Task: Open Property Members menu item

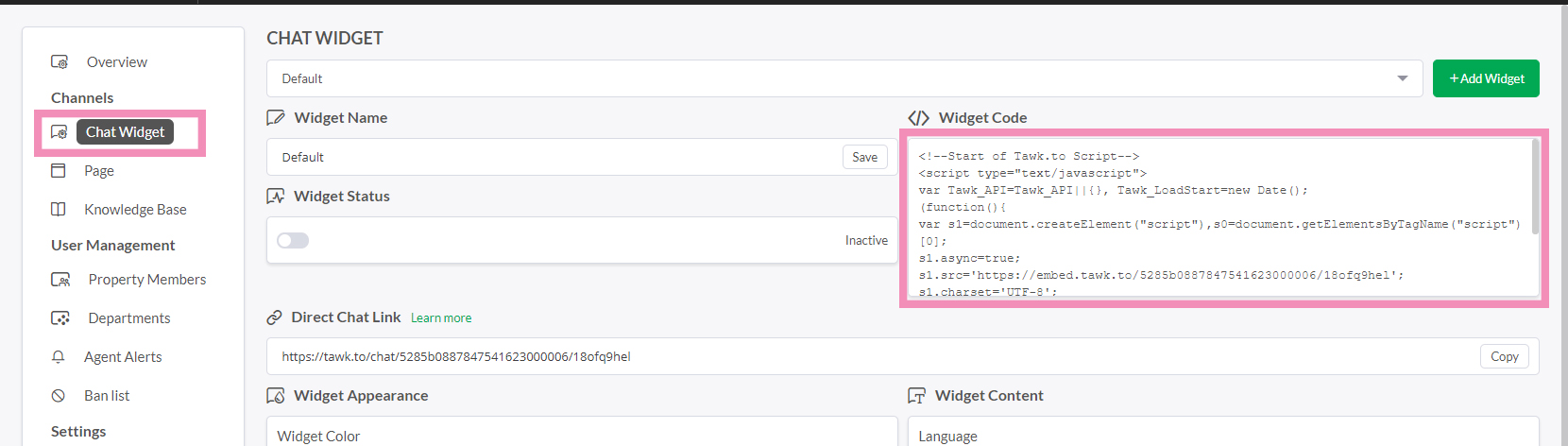Action: coord(147,280)
